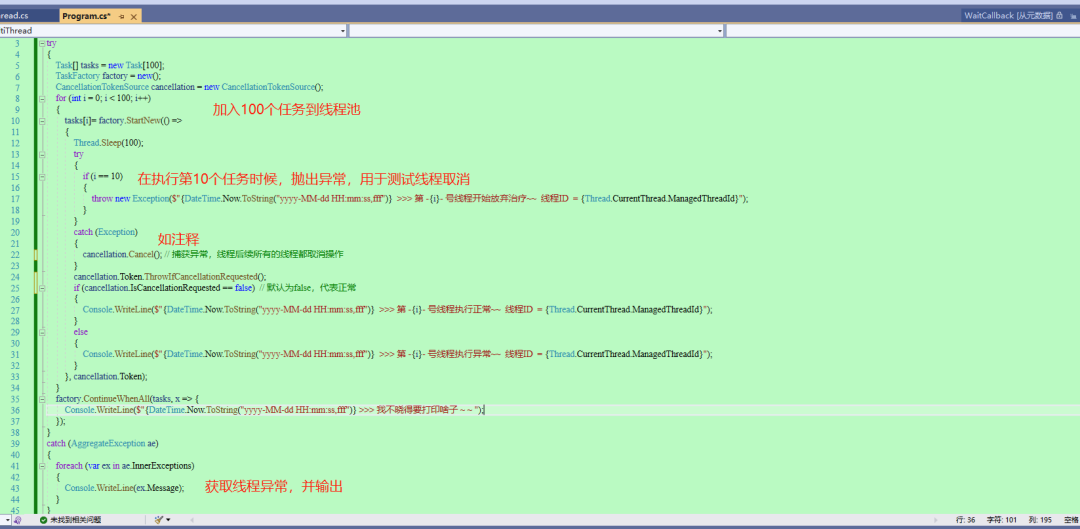The image size is (1080, 529).
Task: Click }, cancellation.Token); on line 33
Action: pyautogui.click(x=106, y=377)
